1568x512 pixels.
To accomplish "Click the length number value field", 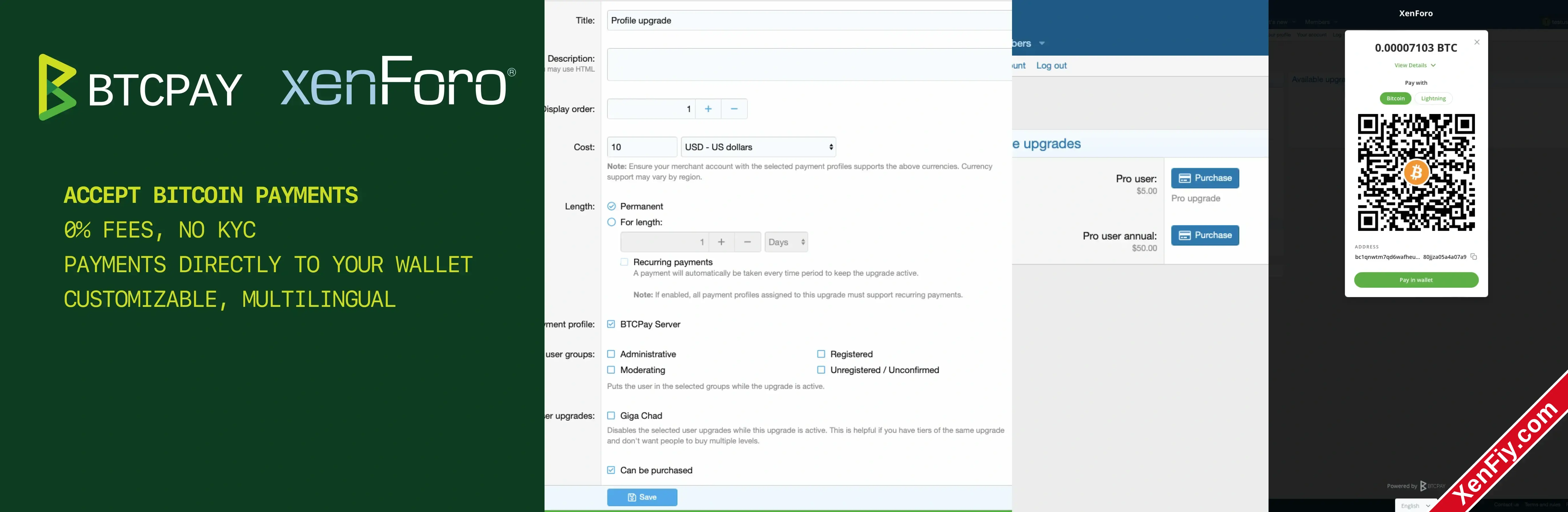I will tap(664, 242).
